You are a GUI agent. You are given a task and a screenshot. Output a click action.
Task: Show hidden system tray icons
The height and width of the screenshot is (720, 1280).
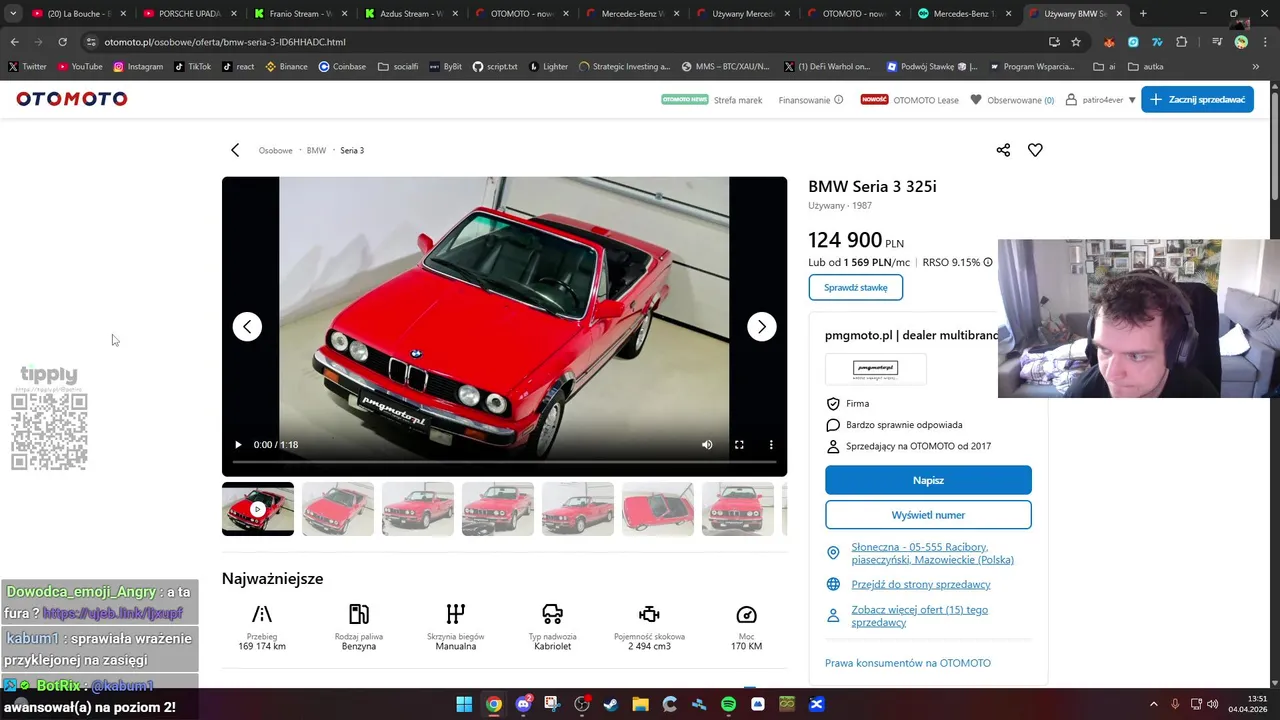[x=1153, y=704]
